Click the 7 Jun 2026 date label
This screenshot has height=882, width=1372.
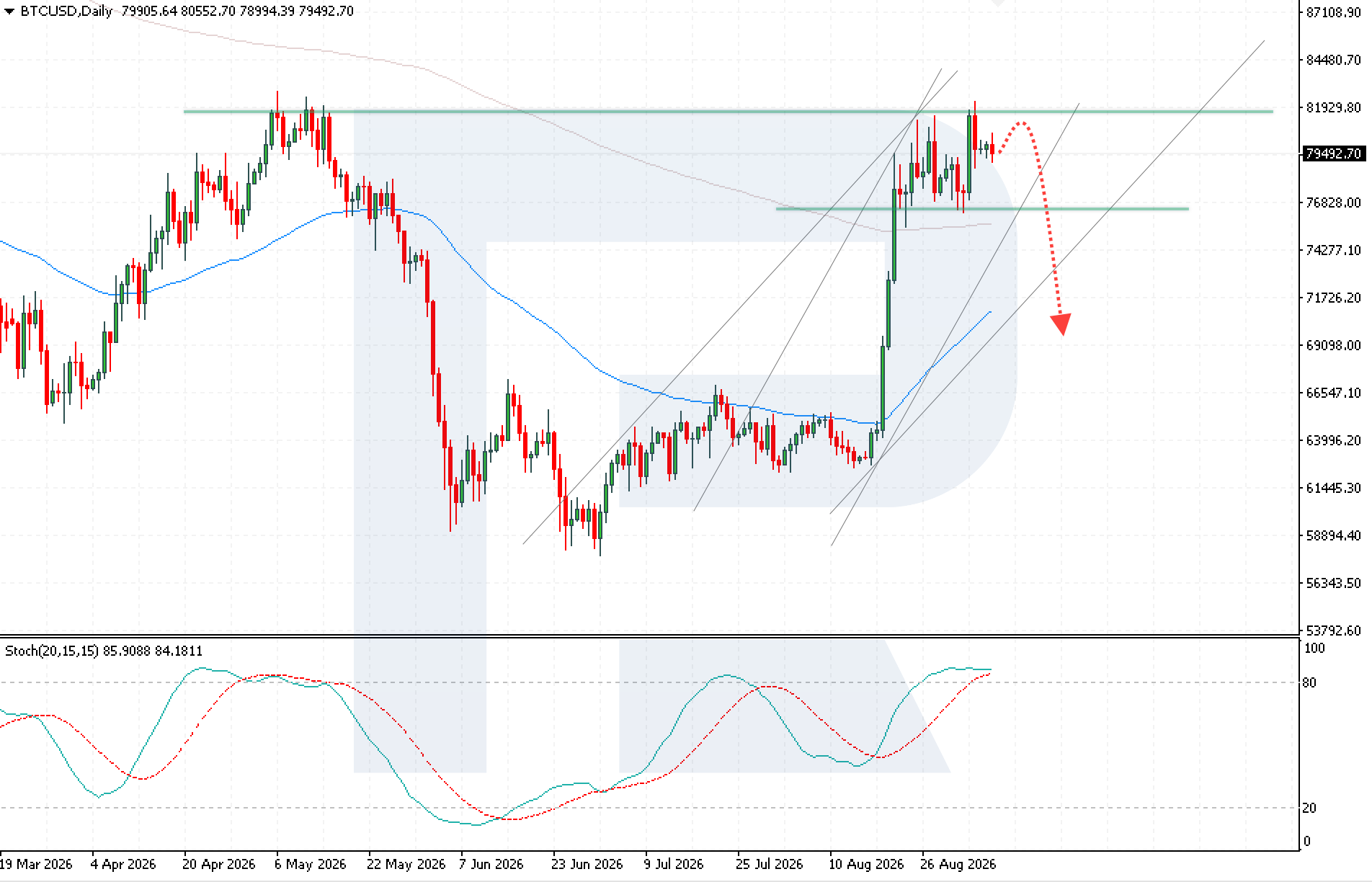[x=491, y=864]
